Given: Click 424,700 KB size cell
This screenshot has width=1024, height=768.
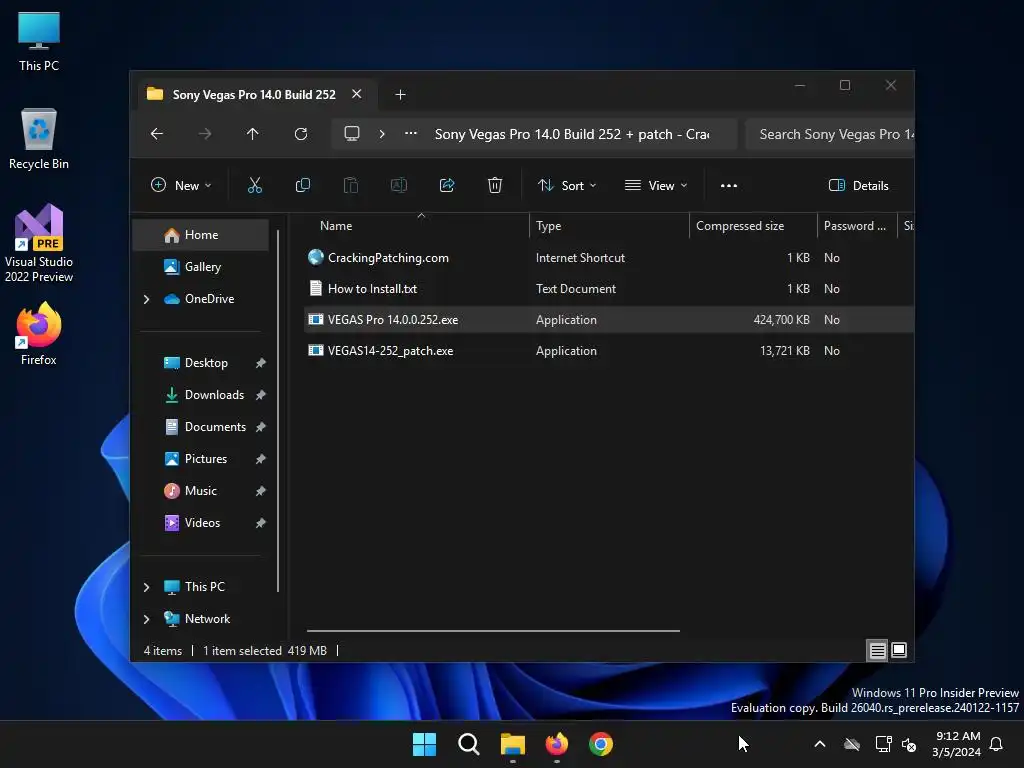Looking at the screenshot, I should (x=781, y=320).
